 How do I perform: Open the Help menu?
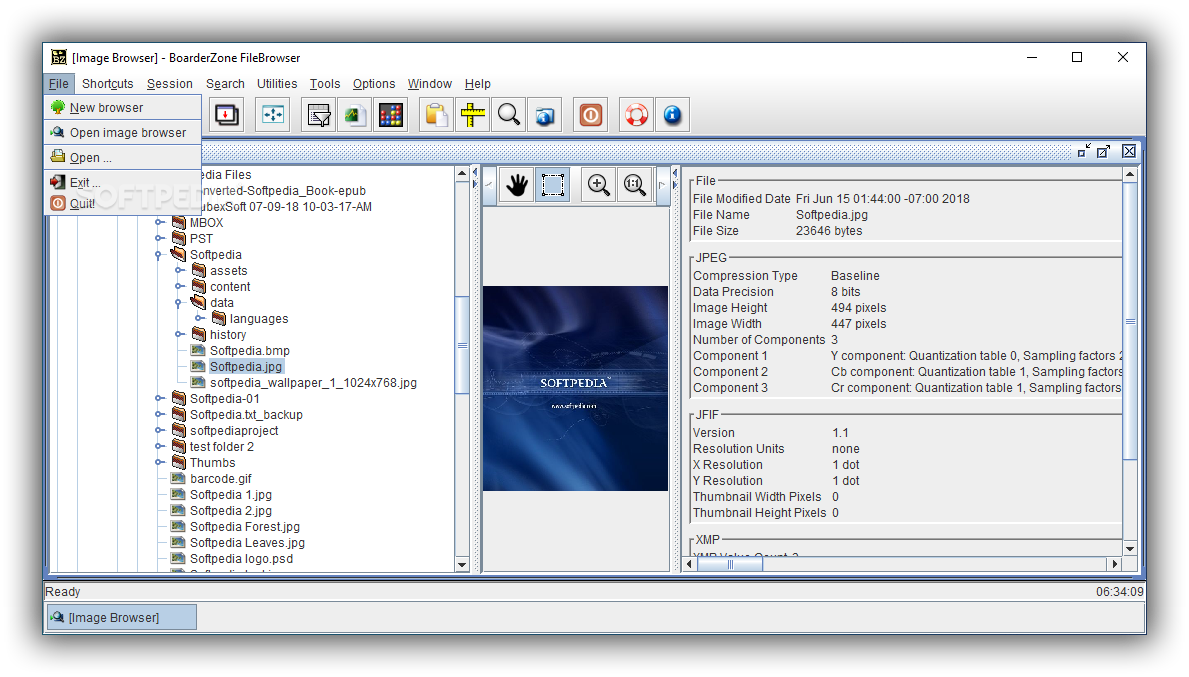[x=478, y=84]
